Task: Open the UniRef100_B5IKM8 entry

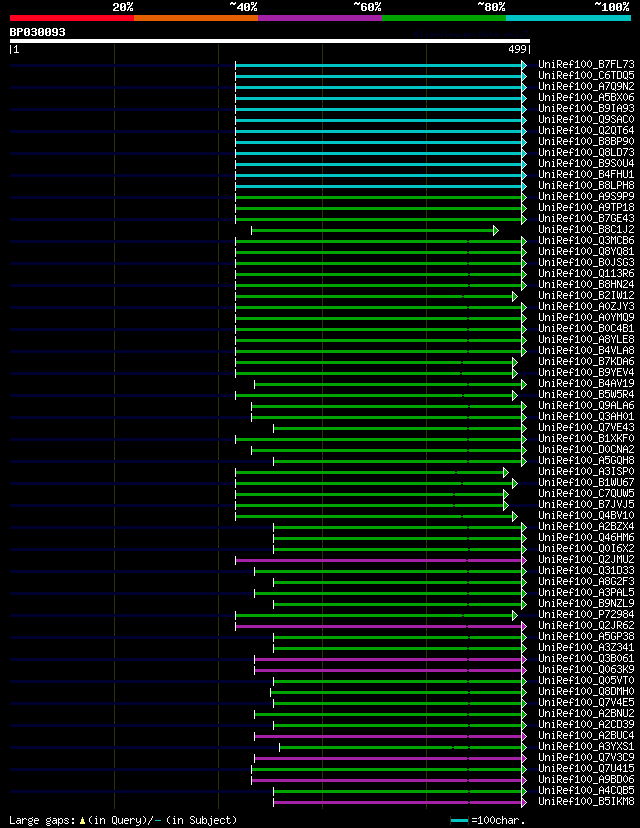Action: coord(586,802)
